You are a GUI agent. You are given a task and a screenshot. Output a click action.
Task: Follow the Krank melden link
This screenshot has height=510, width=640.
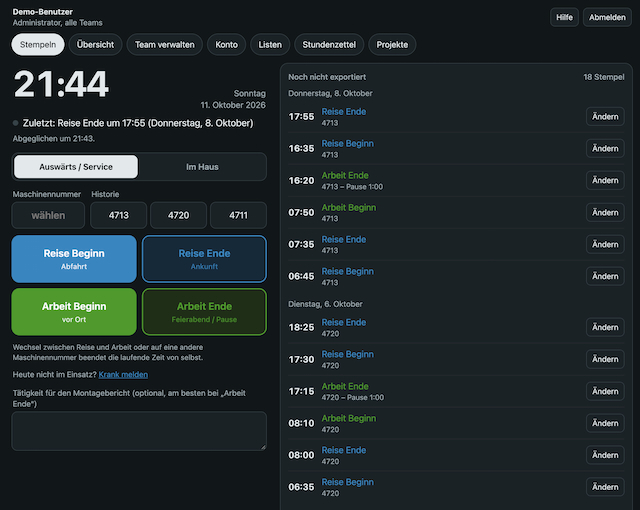click(x=123, y=375)
